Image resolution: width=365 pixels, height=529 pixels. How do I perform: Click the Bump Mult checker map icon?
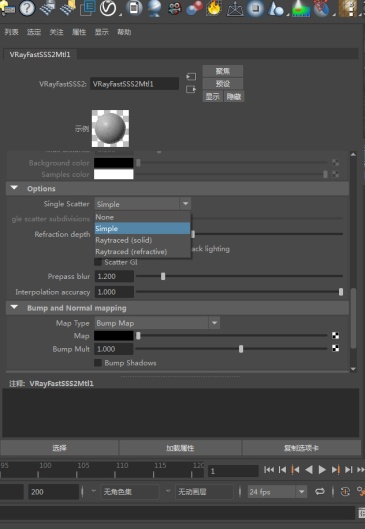[335, 348]
